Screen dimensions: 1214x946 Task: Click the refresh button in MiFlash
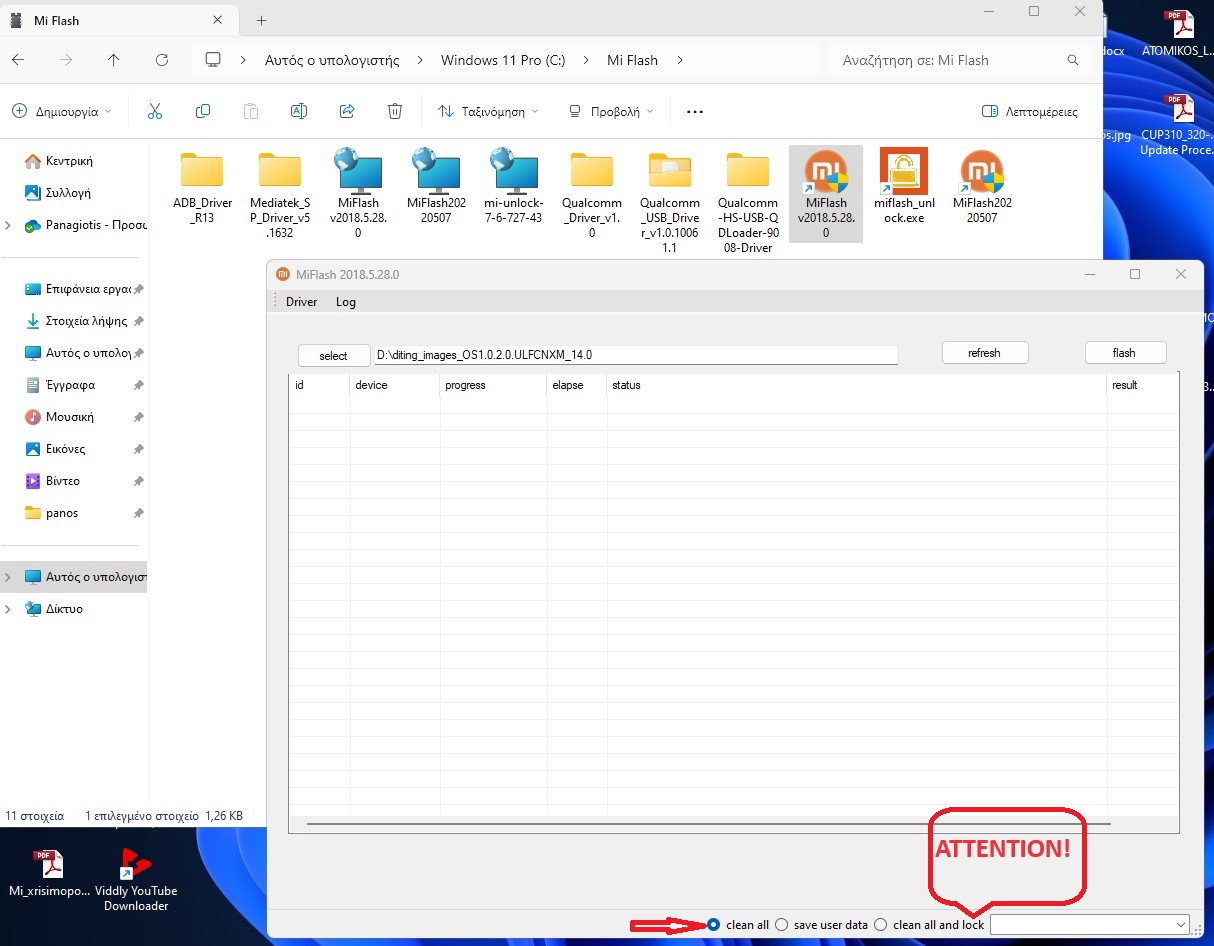click(985, 353)
